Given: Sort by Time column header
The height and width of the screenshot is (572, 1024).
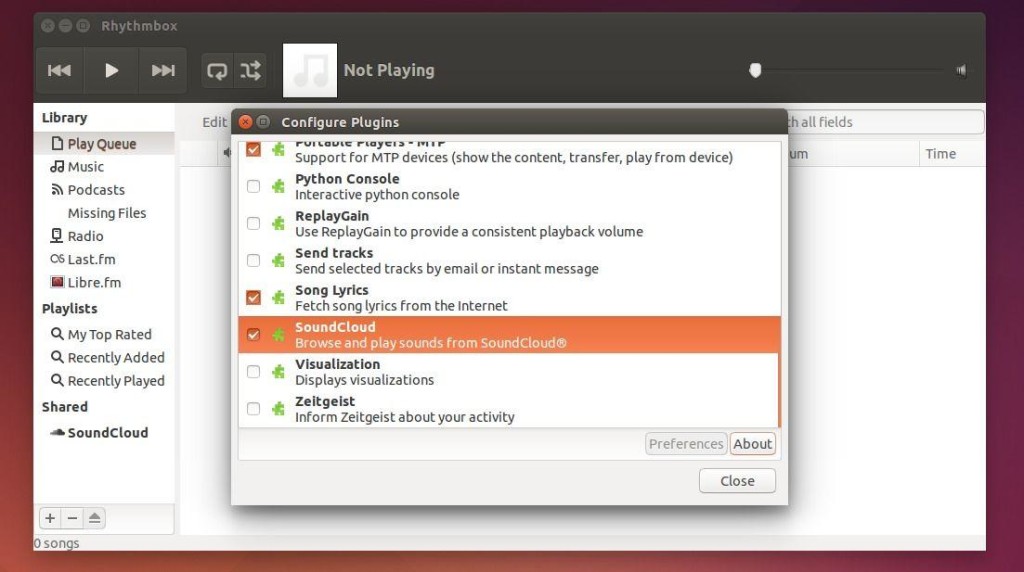Looking at the screenshot, I should [940, 154].
